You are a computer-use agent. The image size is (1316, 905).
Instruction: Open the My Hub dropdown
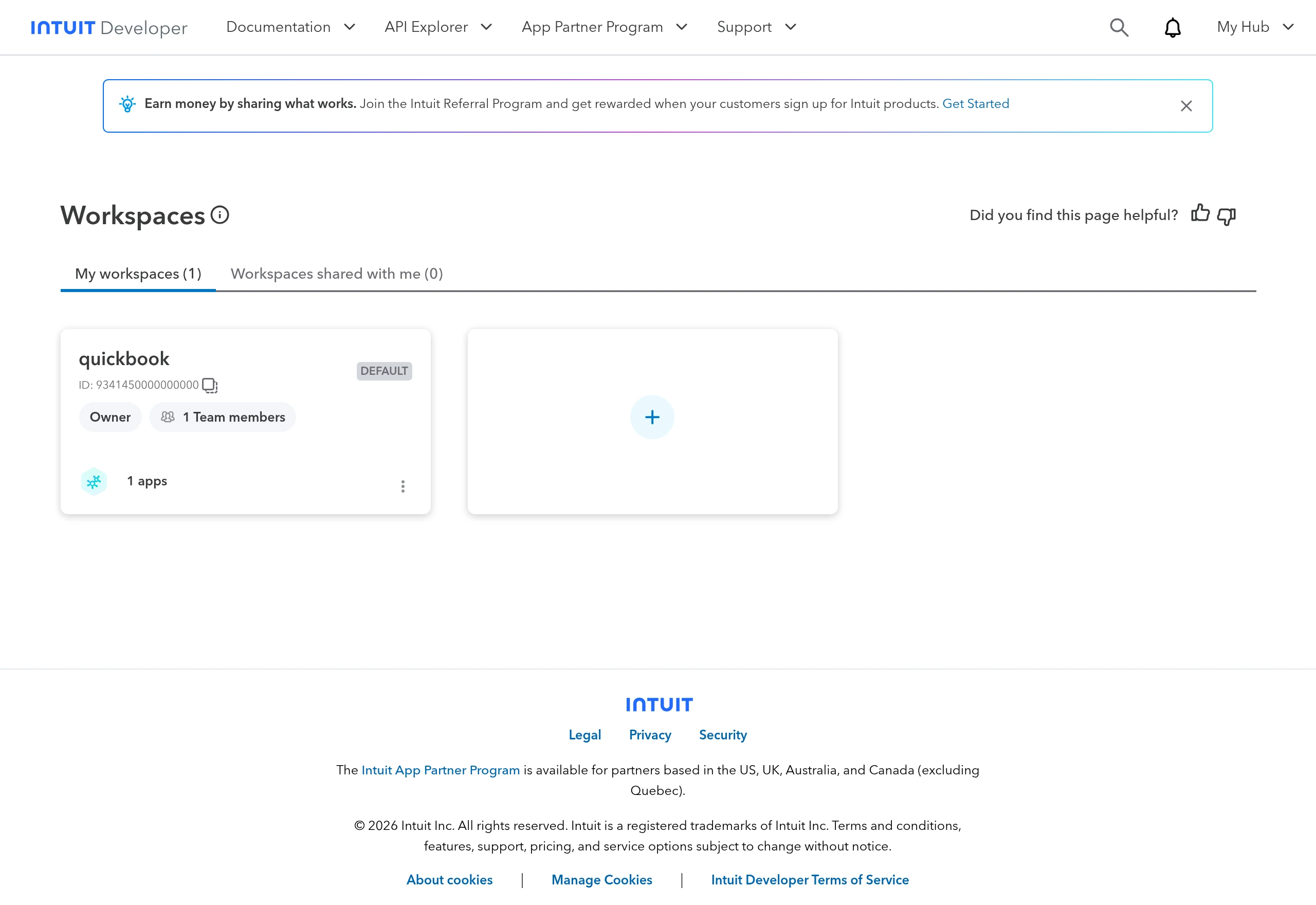[1255, 27]
